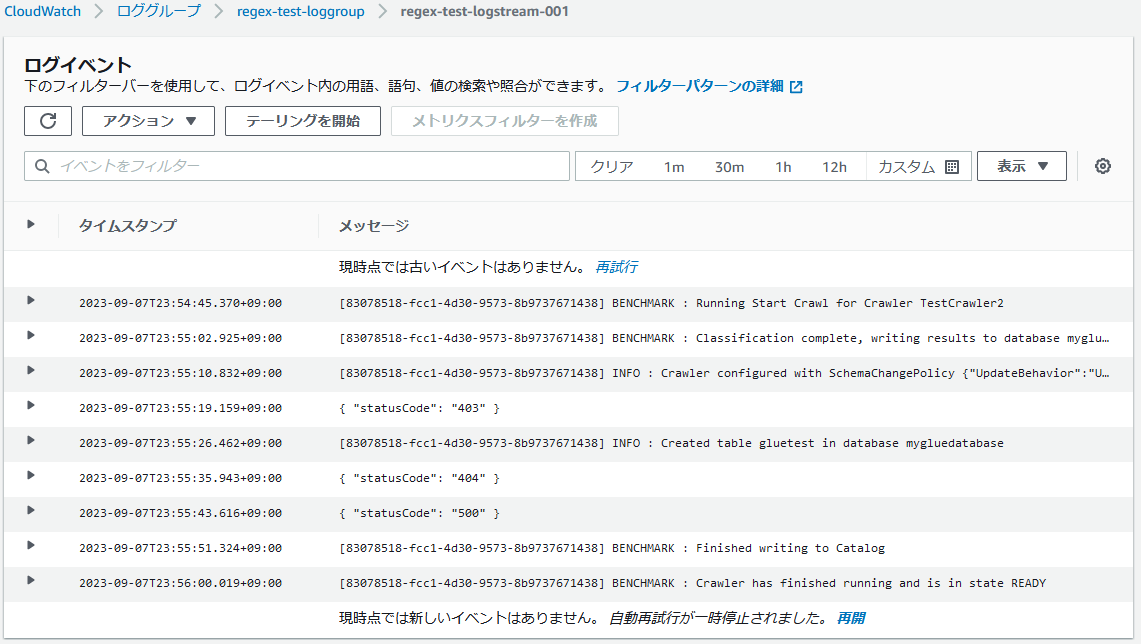Click the custom range calendar icon
Screen dimensions: 1141x644
click(x=952, y=167)
